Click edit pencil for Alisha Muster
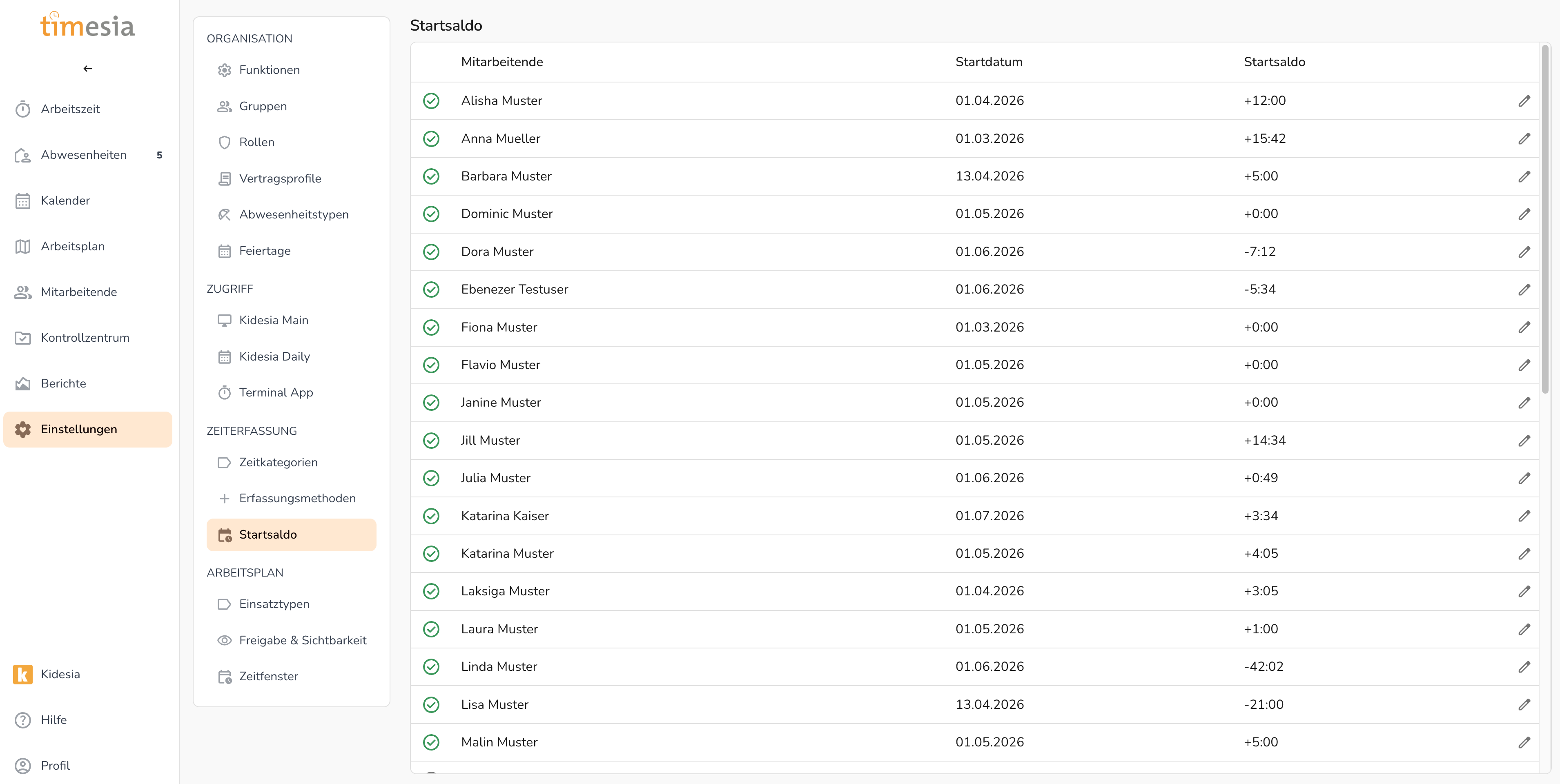1560x784 pixels. point(1524,100)
